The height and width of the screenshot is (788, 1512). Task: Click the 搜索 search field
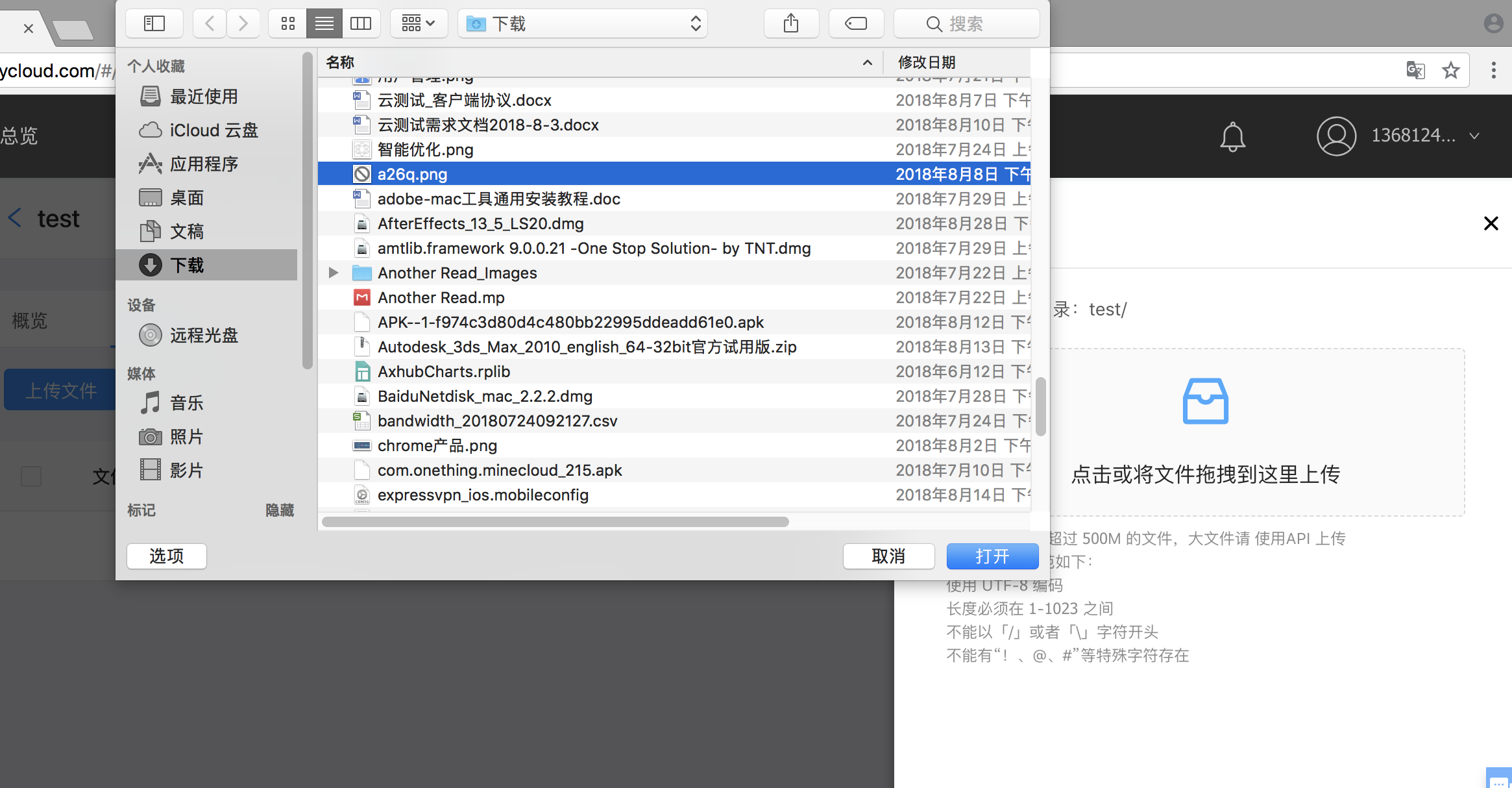(966, 24)
